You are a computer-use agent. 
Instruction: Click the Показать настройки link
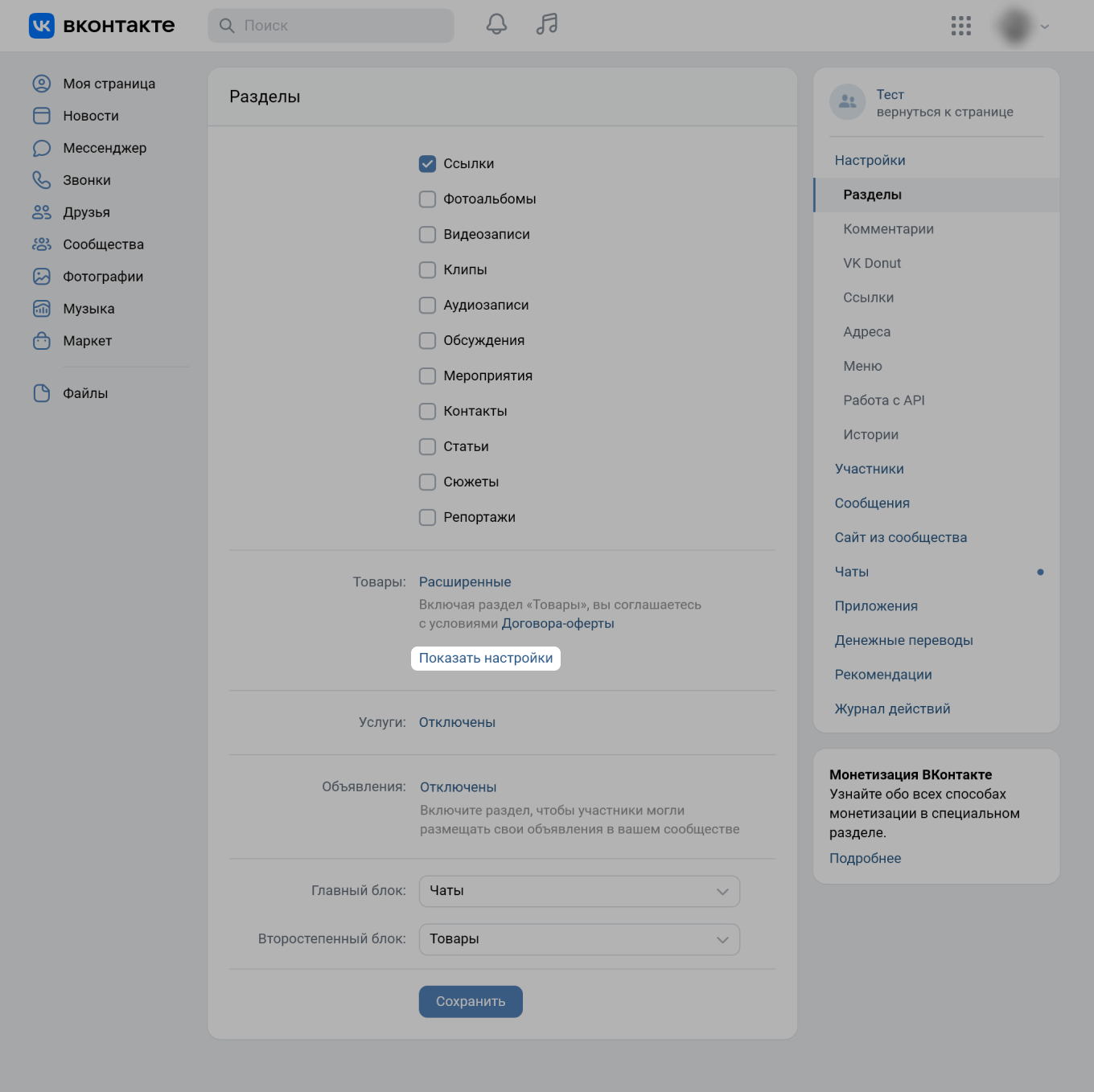486,659
